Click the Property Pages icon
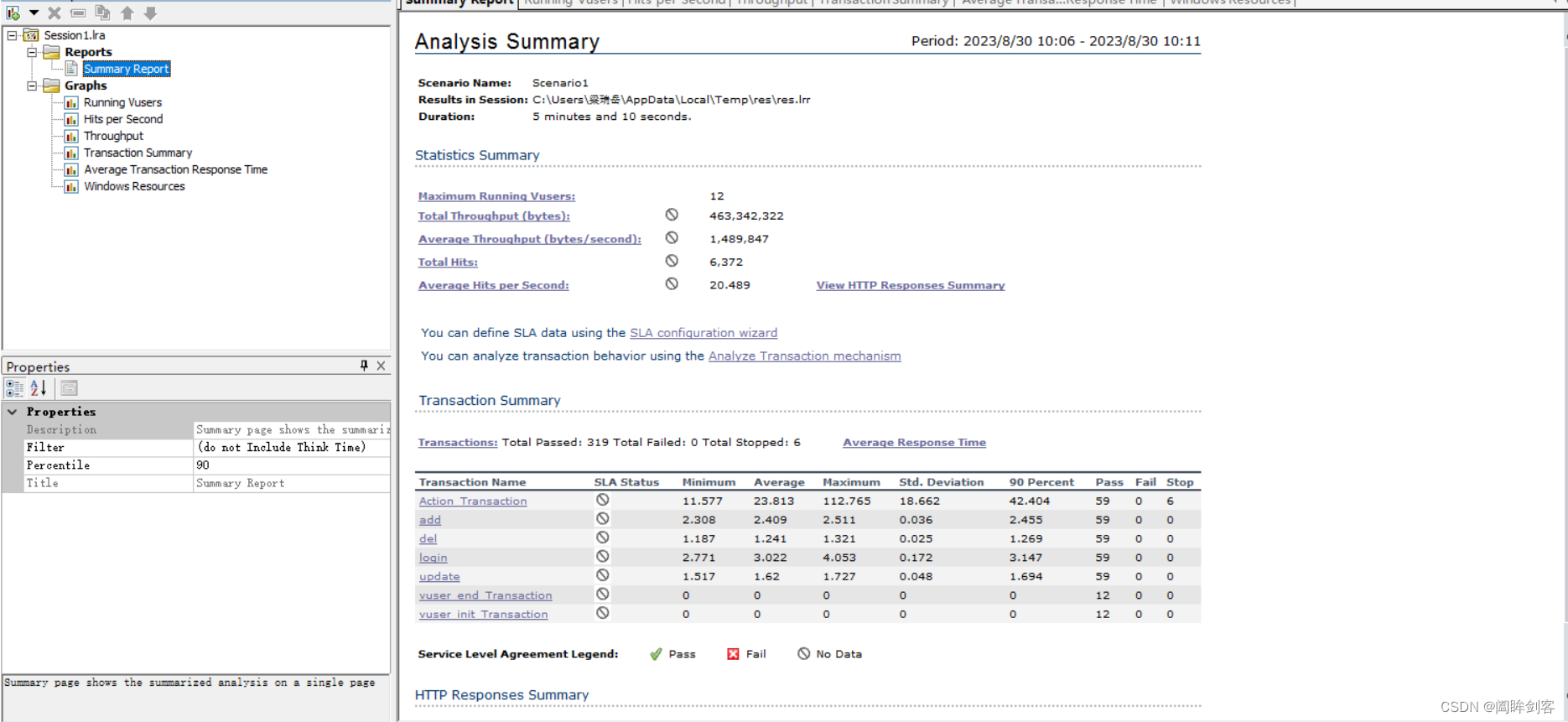The height and width of the screenshot is (722, 1568). pyautogui.click(x=69, y=387)
